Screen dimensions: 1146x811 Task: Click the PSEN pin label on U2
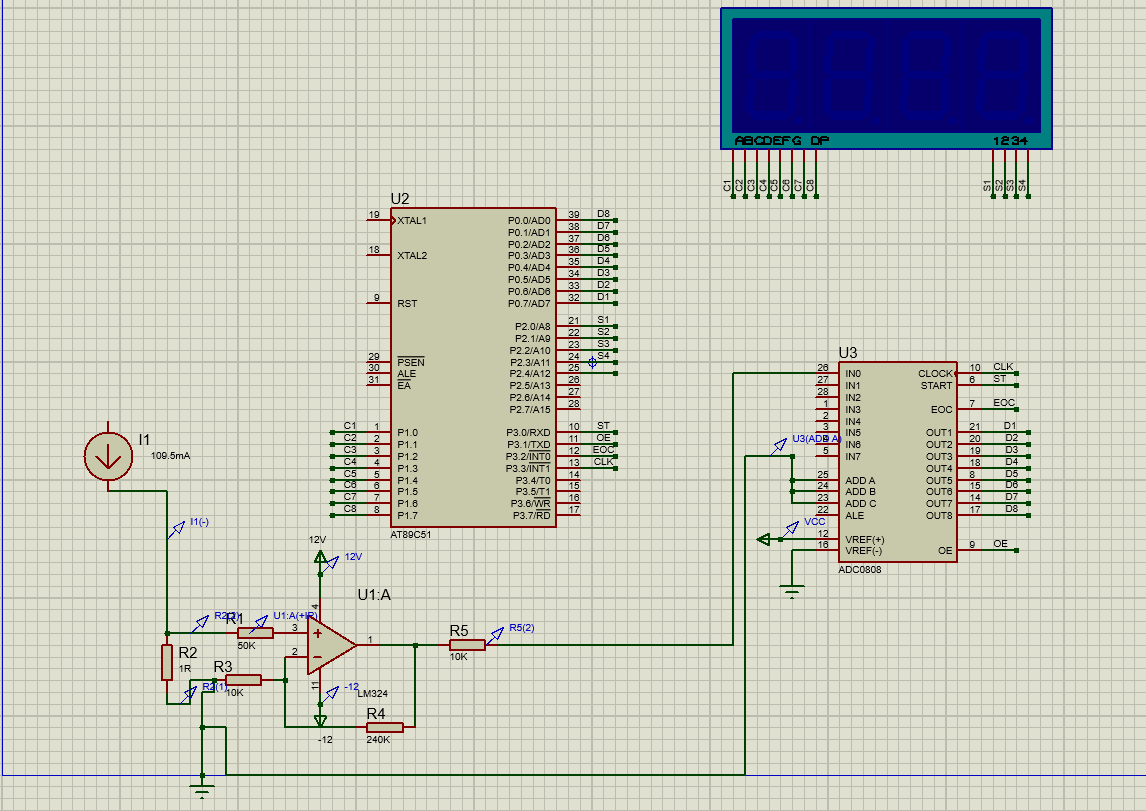coord(411,362)
